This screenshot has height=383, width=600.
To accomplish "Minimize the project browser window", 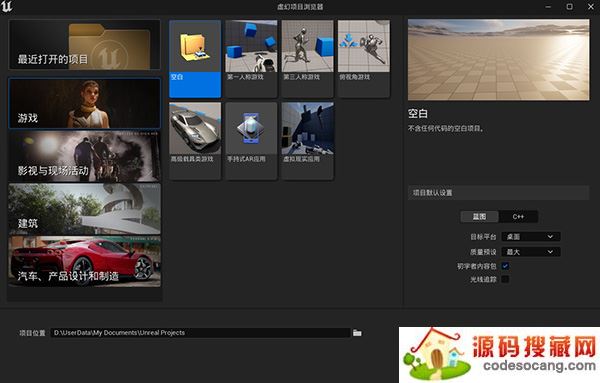I will click(548, 7).
